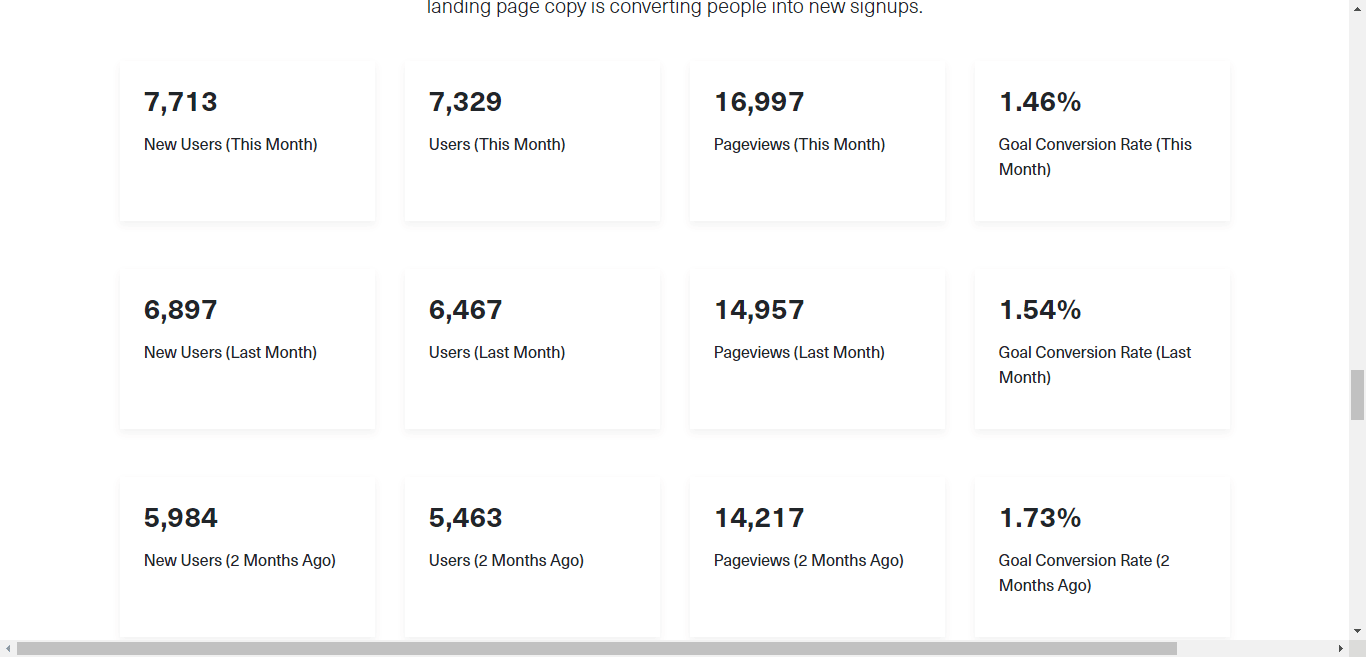Click the horizontal scrollbar left arrow
The image size is (1366, 657).
[7, 648]
